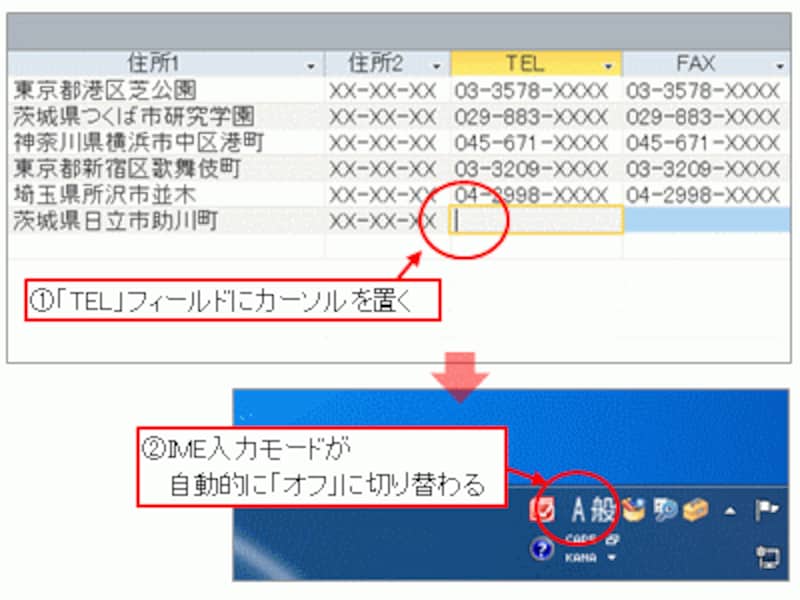This screenshot has height=600, width=800.
Task: Click the cell 東京都港区芝公園
Action: 166,90
